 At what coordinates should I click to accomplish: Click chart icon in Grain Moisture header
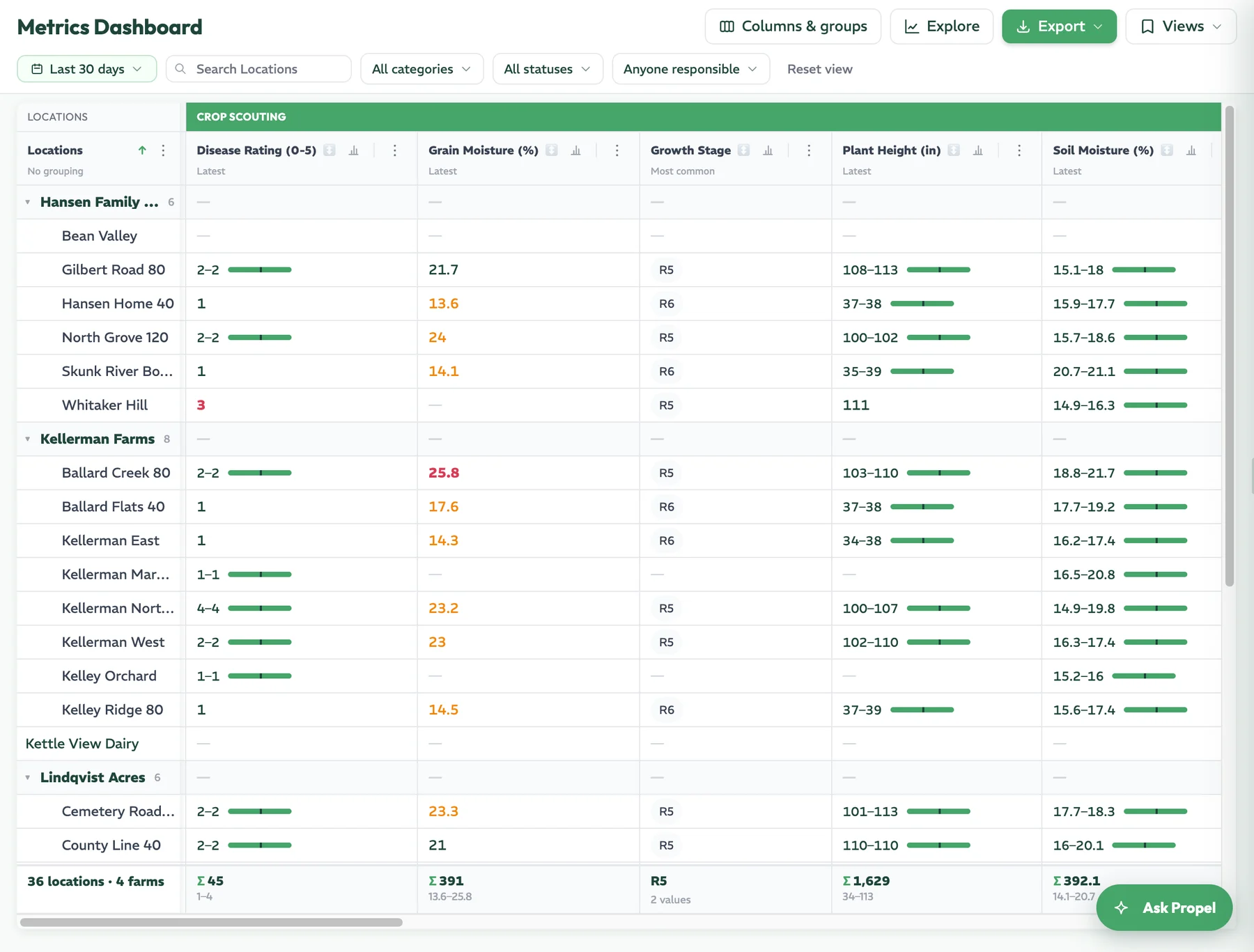click(x=576, y=150)
